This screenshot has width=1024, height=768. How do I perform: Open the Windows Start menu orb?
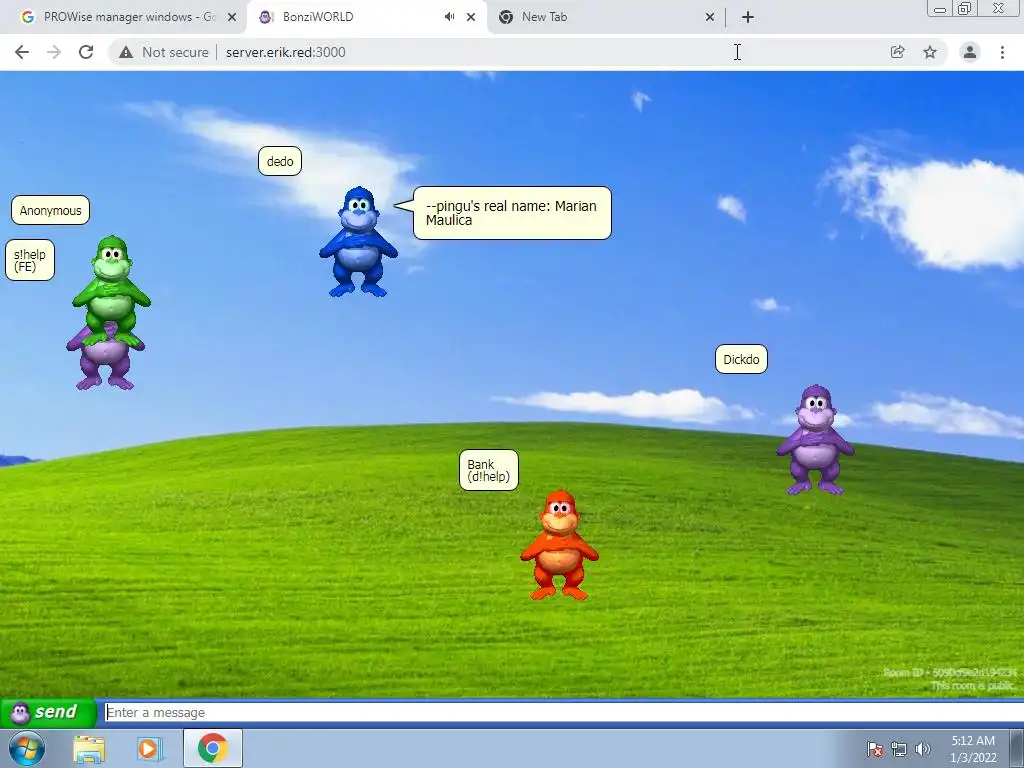coord(27,748)
